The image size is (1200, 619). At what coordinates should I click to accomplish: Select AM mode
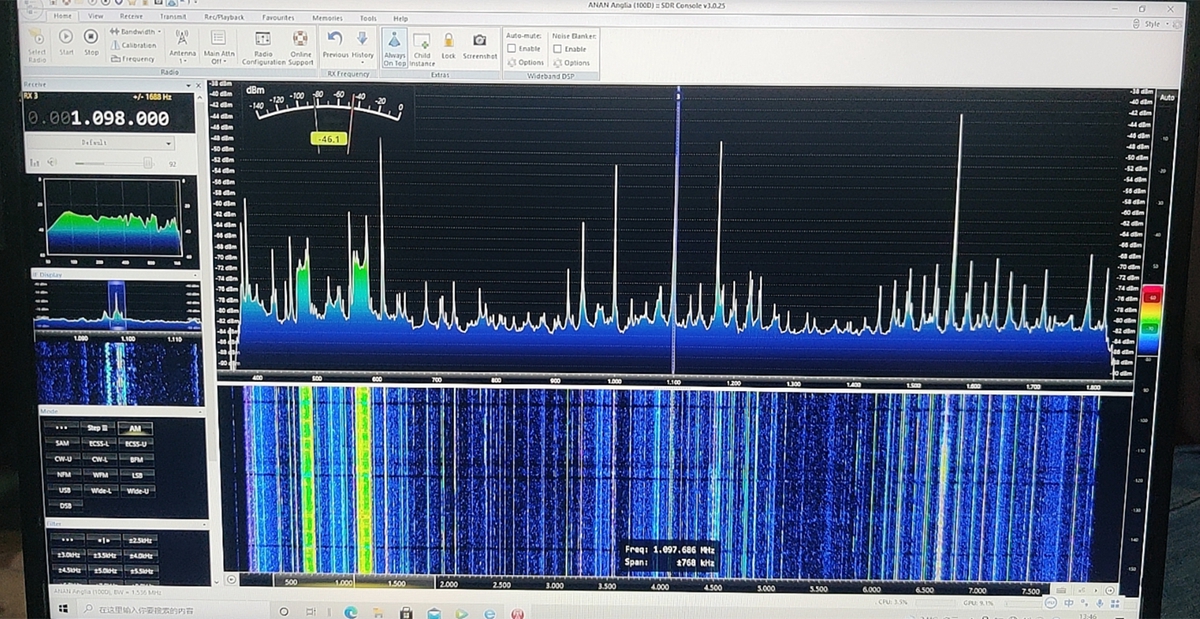(x=135, y=428)
